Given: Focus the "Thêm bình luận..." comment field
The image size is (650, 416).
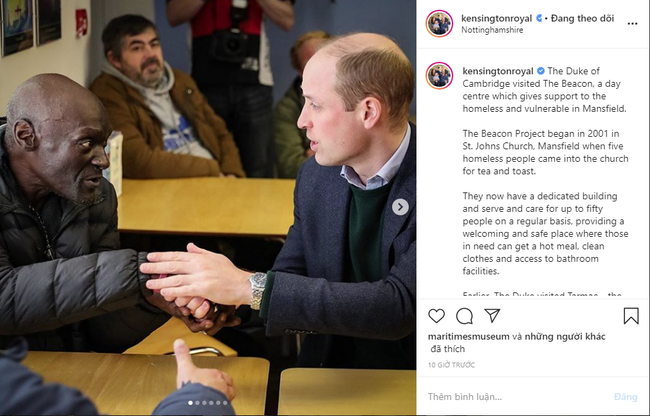Looking at the screenshot, I should pyautogui.click(x=516, y=397).
